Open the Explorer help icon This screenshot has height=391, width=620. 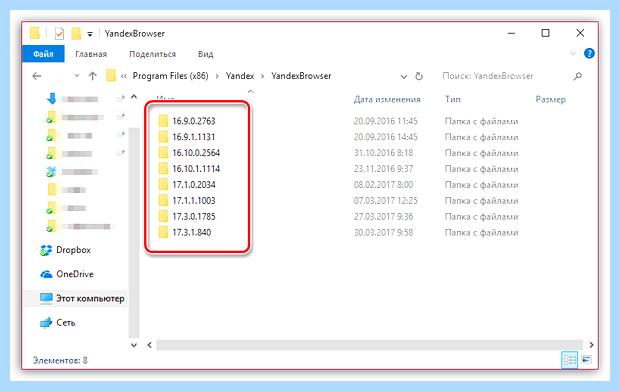[589, 53]
